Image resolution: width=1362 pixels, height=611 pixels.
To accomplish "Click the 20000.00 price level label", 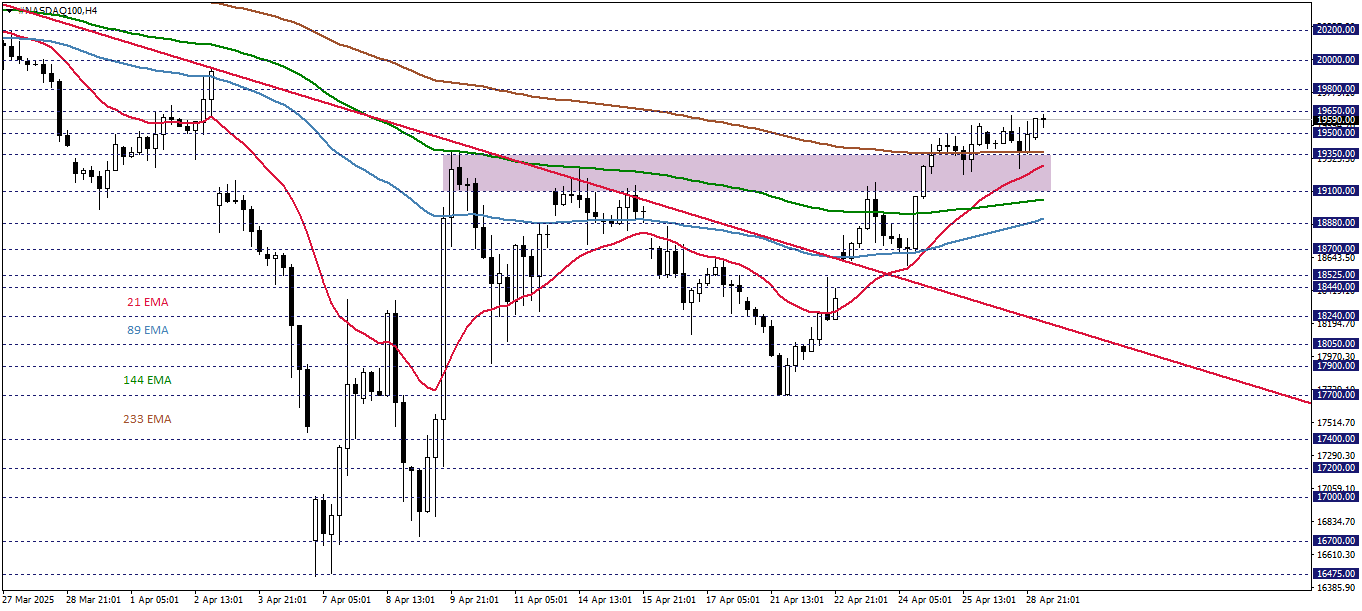I will [1337, 59].
